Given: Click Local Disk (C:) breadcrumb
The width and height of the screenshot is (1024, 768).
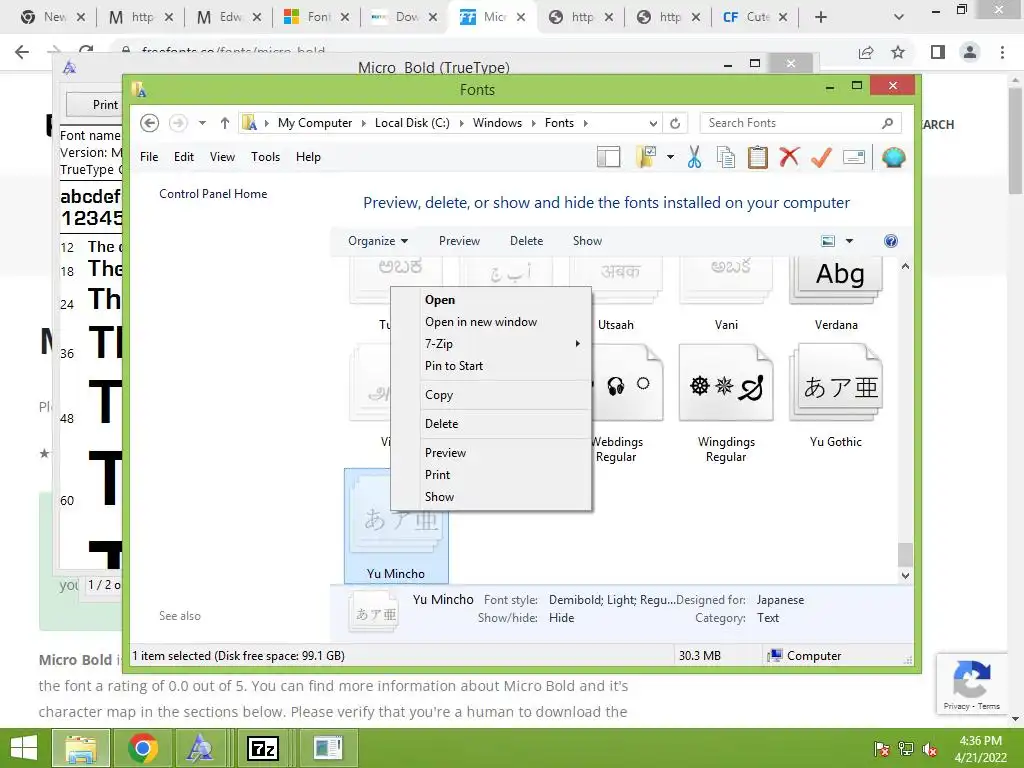Looking at the screenshot, I should (412, 123).
